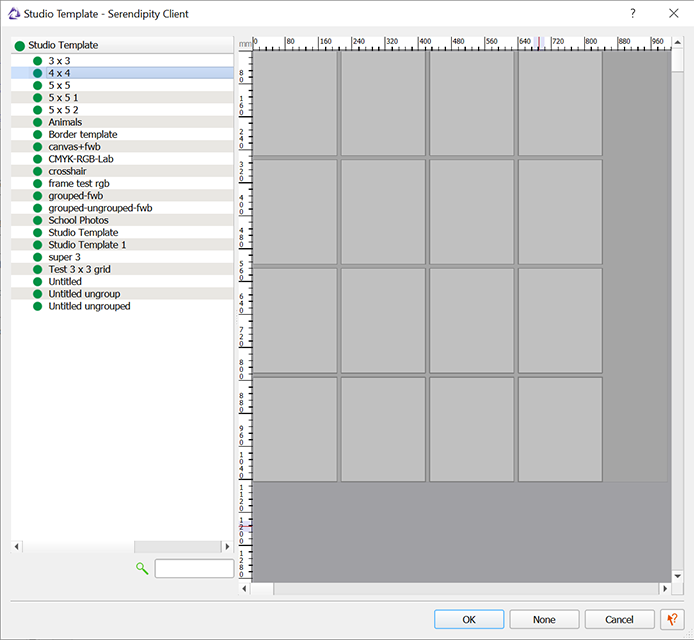Click the context help icon beside Cancel
Screen dimensions: 694x640
tap(672, 619)
